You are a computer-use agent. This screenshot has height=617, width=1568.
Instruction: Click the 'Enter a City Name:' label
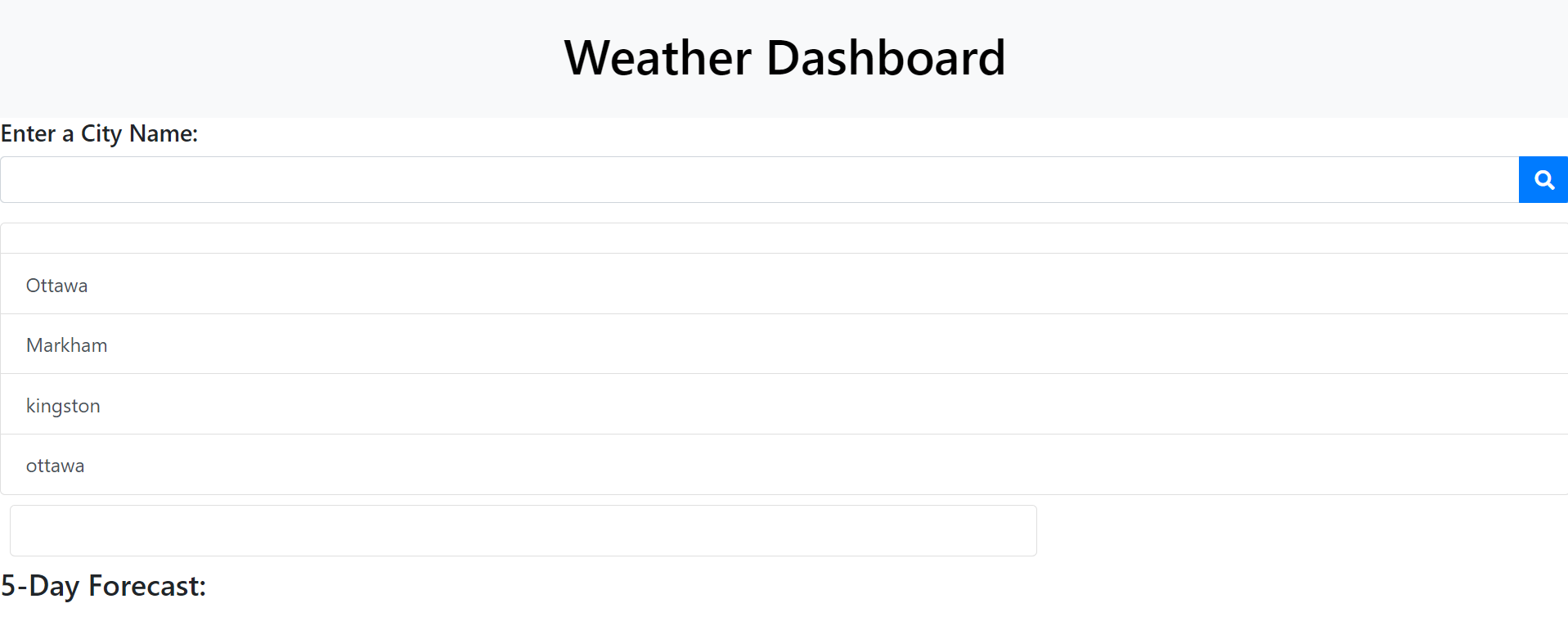click(x=99, y=133)
